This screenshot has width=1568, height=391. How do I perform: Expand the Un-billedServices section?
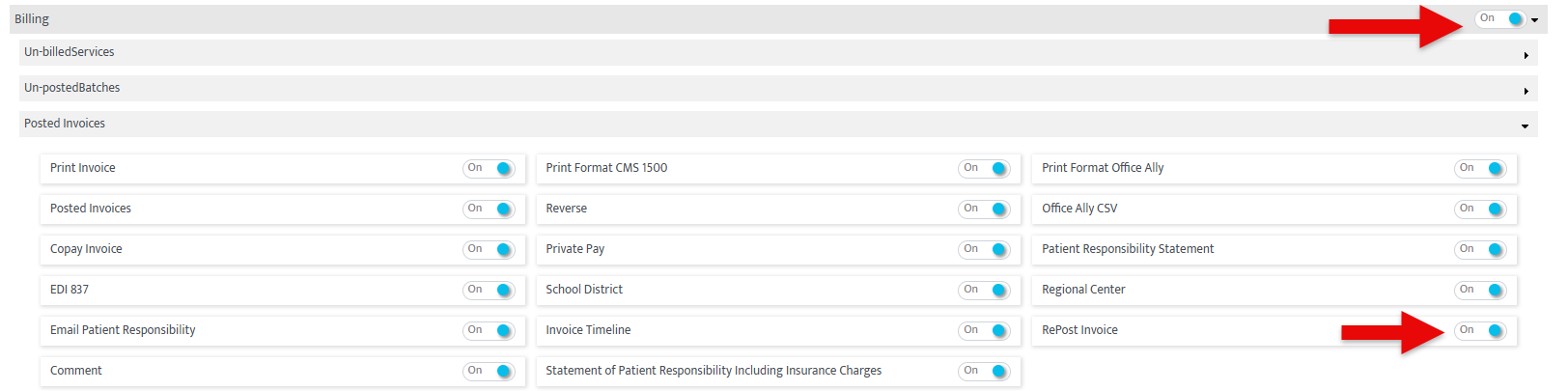pos(1526,55)
